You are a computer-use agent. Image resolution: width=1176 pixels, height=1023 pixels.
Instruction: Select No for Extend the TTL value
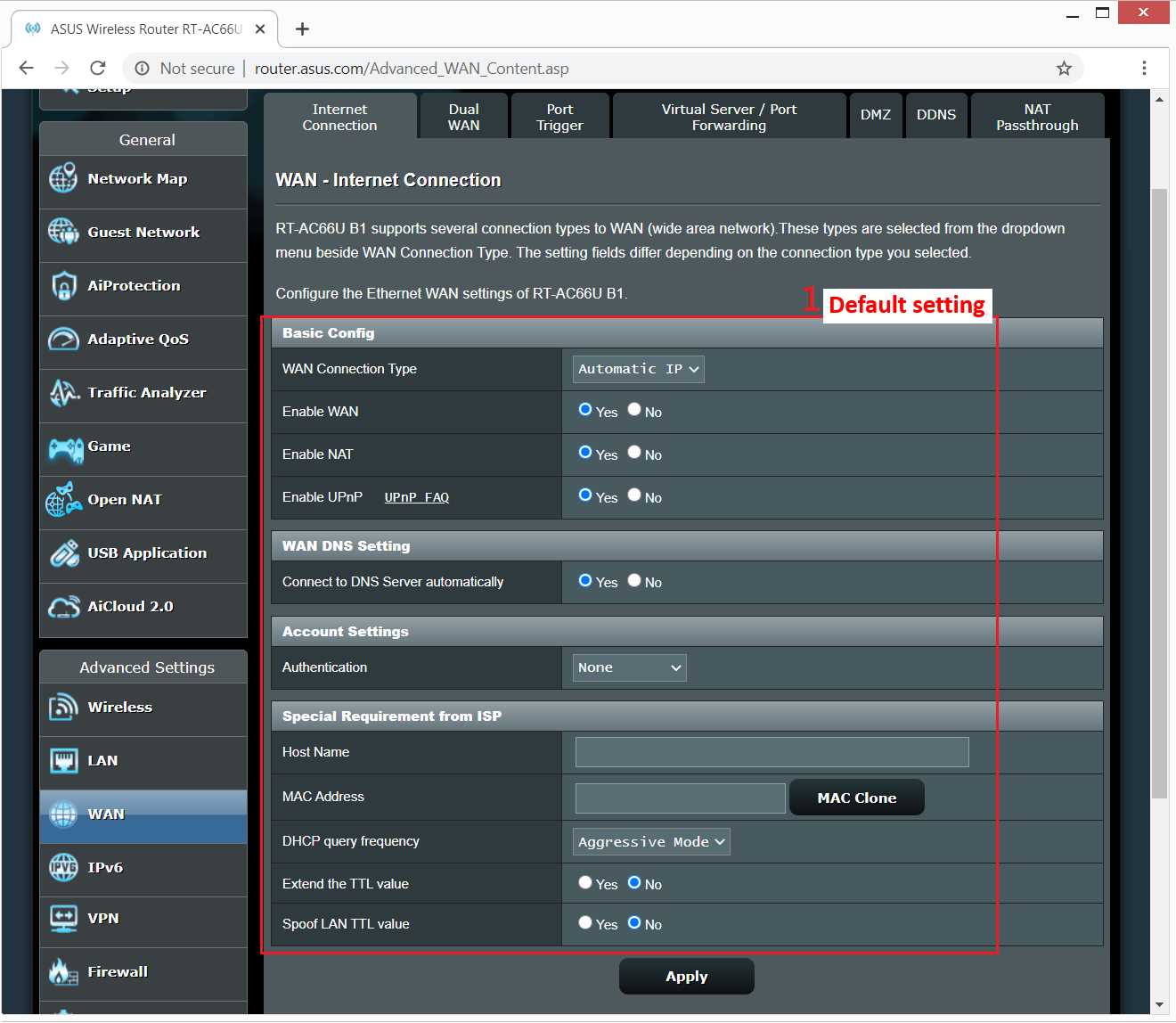click(634, 882)
